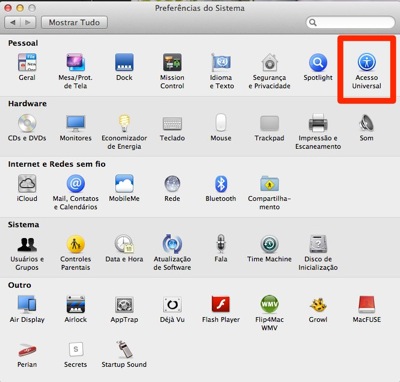Screen dimensions: 400x382
Task: Go forward with the right arrow button
Action: tap(29, 22)
